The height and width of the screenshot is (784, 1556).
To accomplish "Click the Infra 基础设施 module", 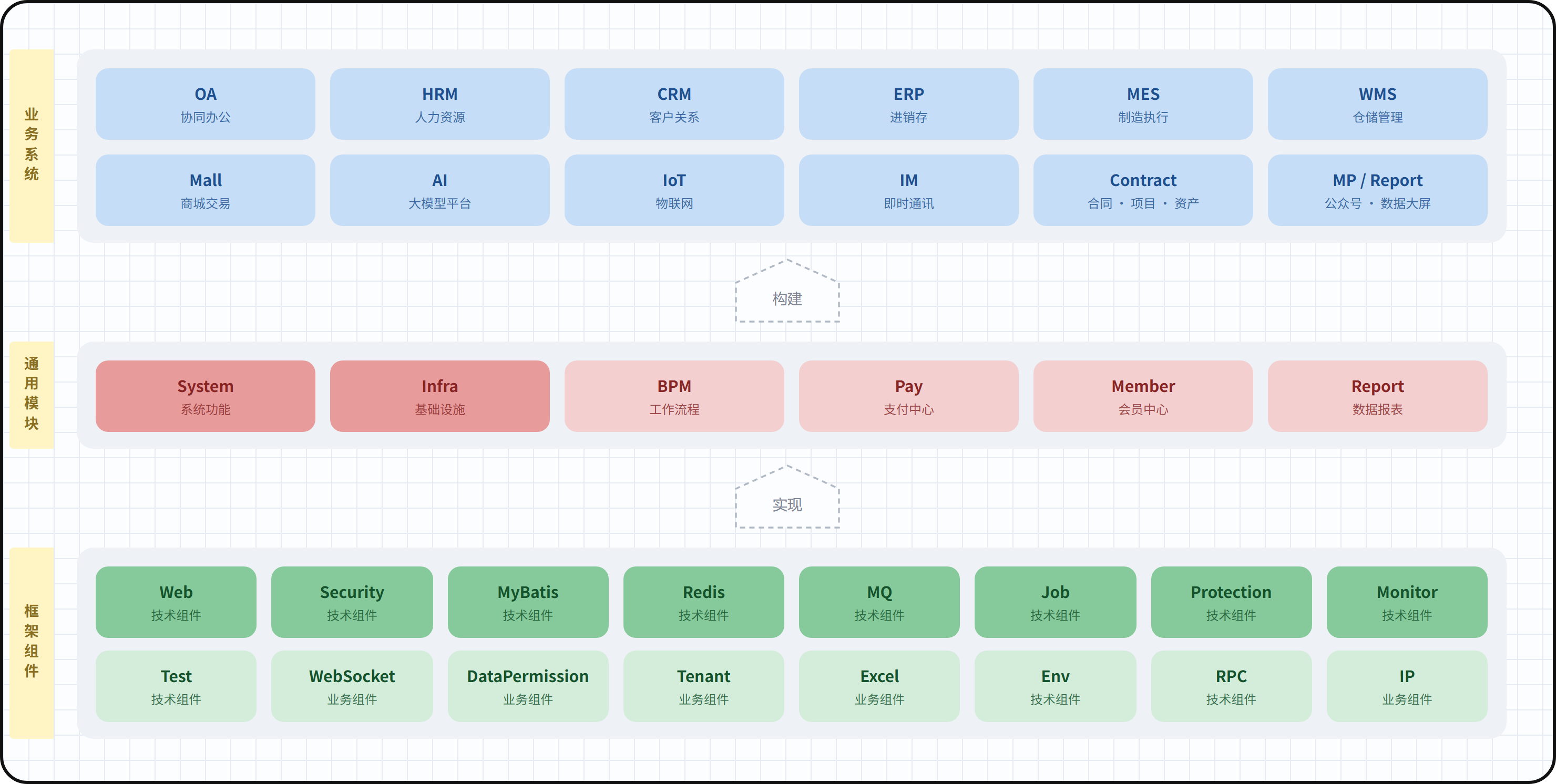I will coord(440,396).
